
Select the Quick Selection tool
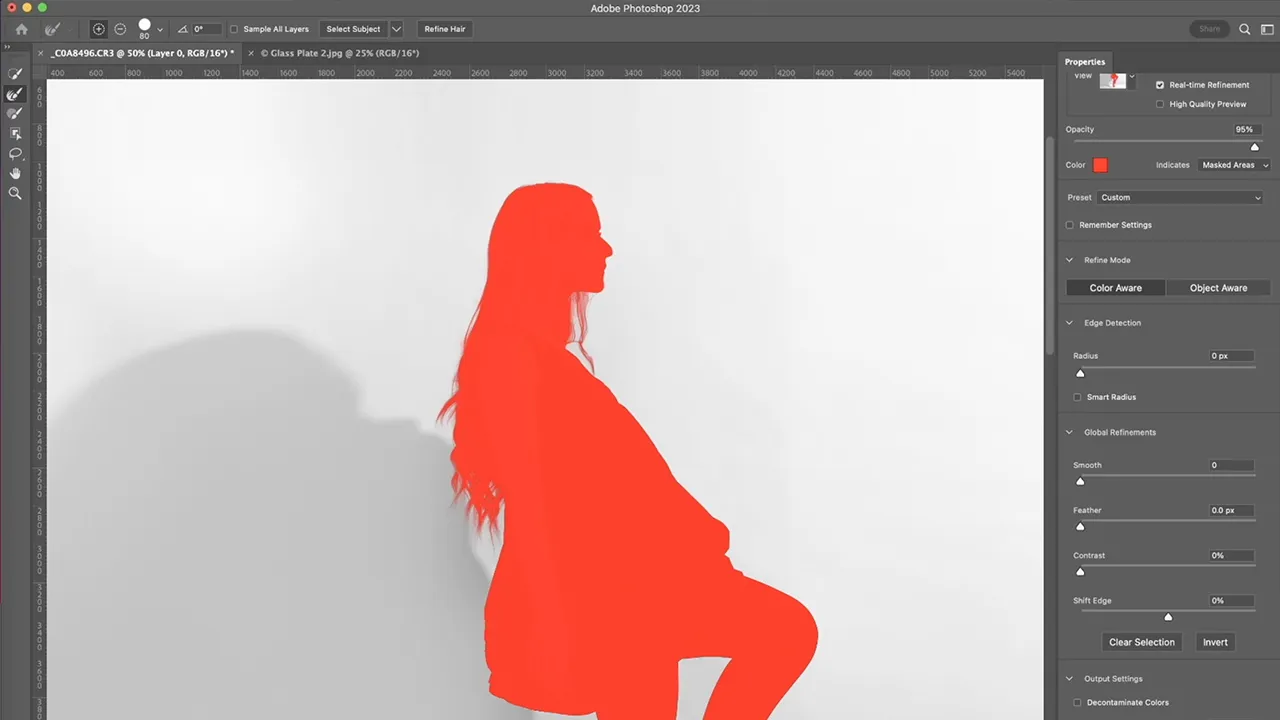tap(15, 74)
